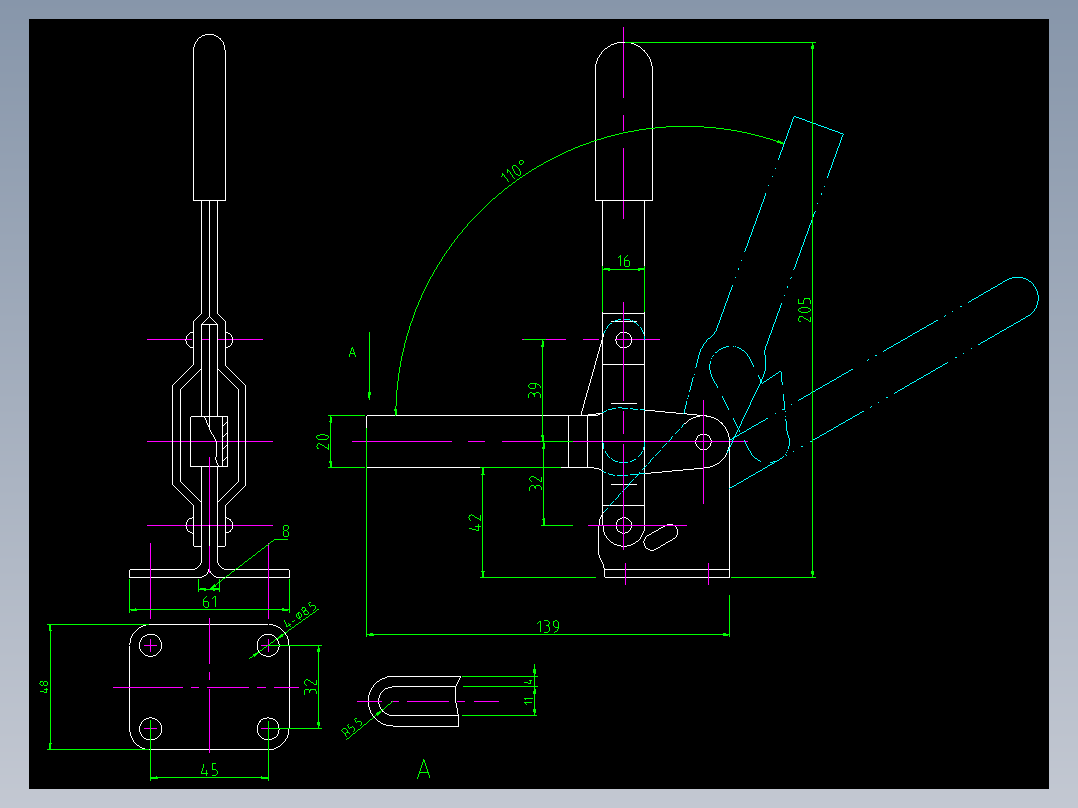The height and width of the screenshot is (808, 1078).
Task: Select the "48" plate height dimension
Action: (x=43, y=686)
